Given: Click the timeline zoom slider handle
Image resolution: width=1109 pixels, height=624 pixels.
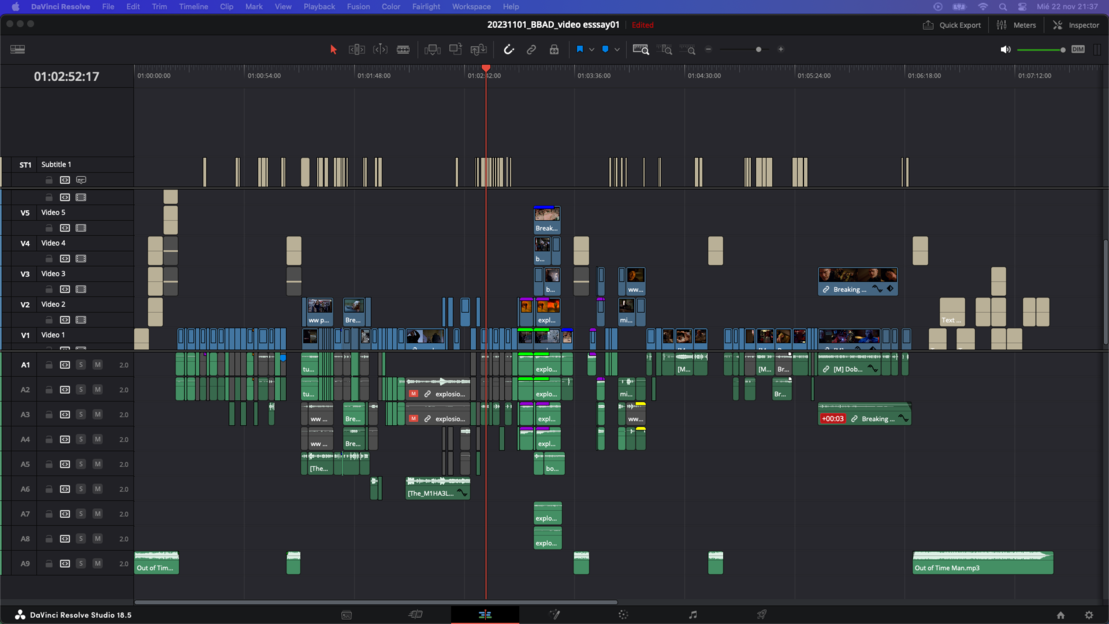Looking at the screenshot, I should pos(758,49).
